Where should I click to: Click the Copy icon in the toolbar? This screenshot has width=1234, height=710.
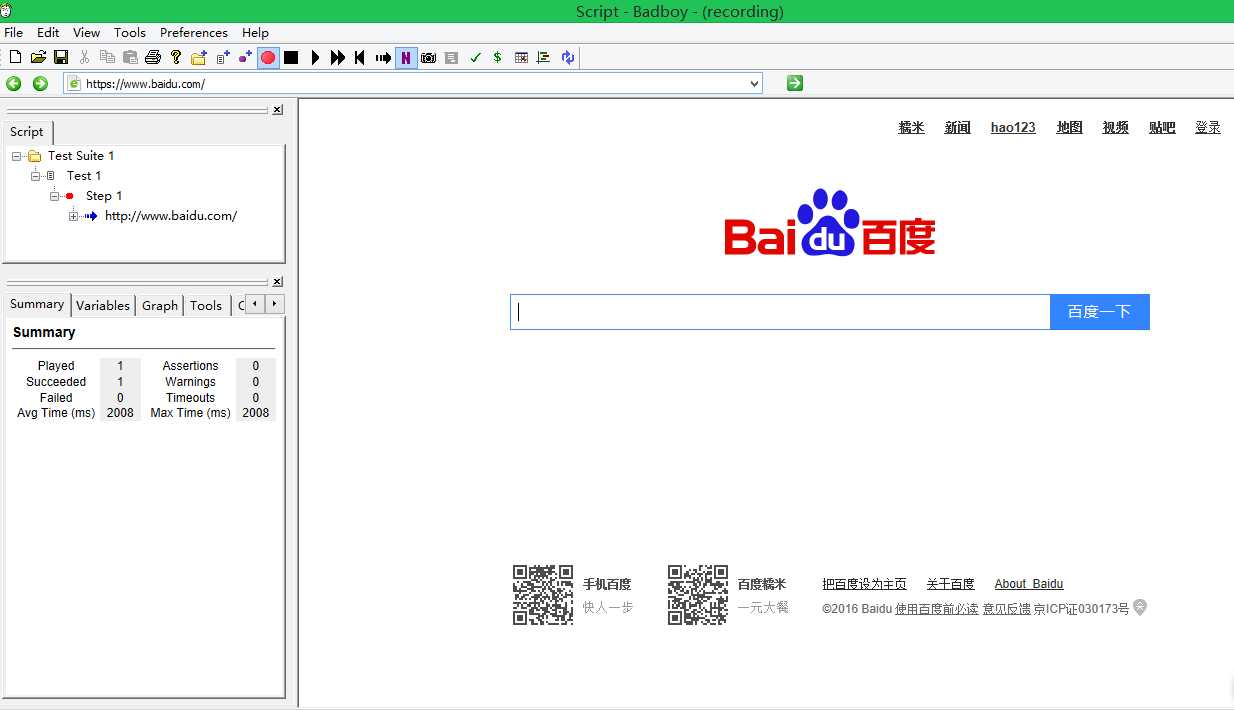coord(107,58)
